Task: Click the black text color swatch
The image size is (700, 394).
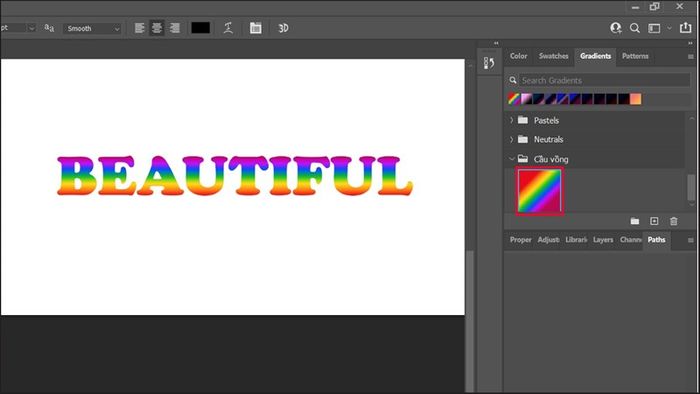Action: [x=200, y=28]
